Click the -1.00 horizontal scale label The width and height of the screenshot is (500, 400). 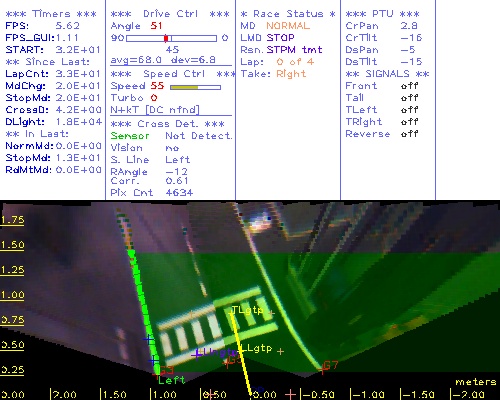click(x=368, y=395)
